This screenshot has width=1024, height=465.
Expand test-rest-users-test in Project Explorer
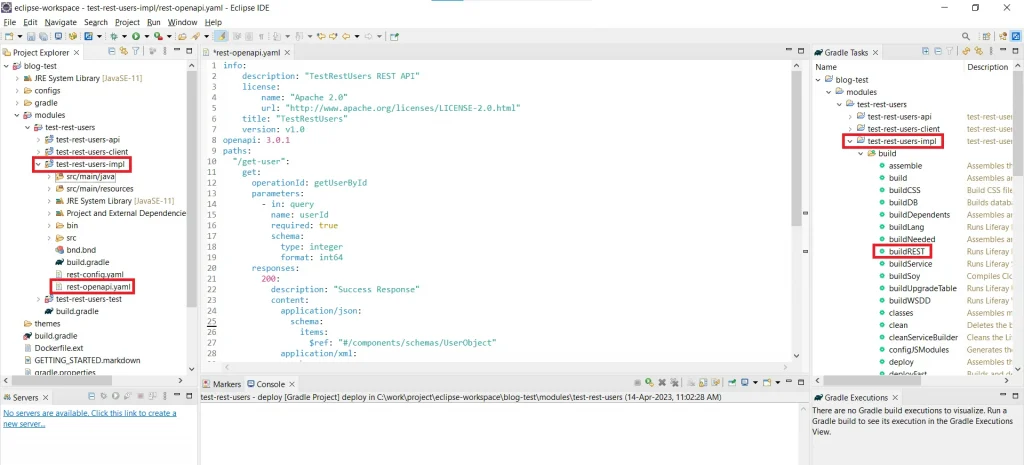click(39, 299)
